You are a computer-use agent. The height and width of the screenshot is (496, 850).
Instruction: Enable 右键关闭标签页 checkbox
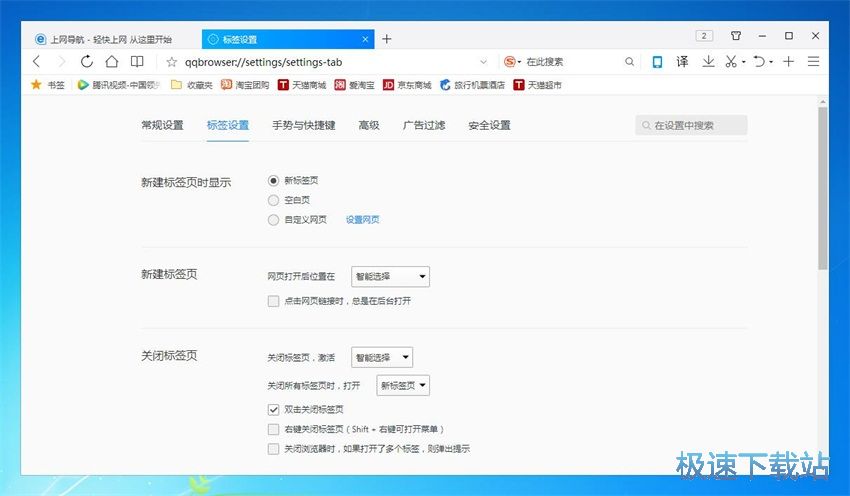pos(274,429)
